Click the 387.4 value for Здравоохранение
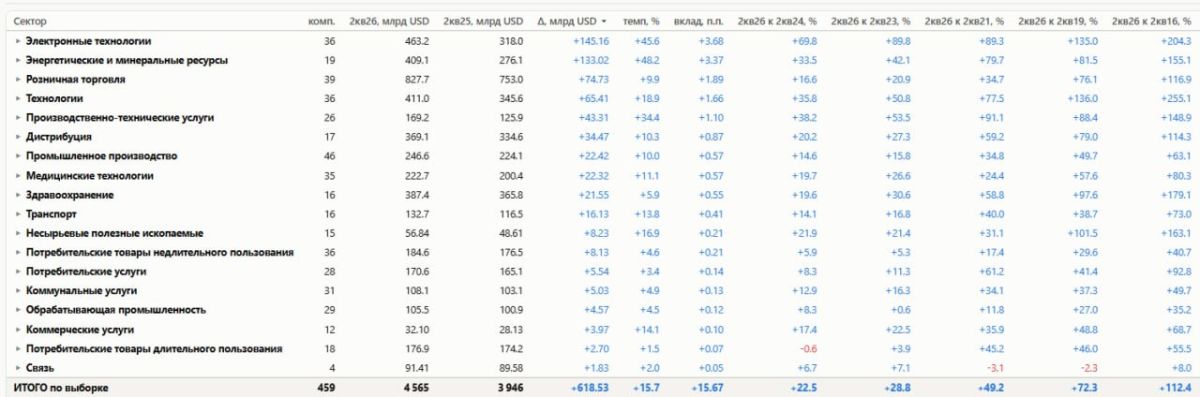The image size is (1200, 397). click(x=417, y=195)
